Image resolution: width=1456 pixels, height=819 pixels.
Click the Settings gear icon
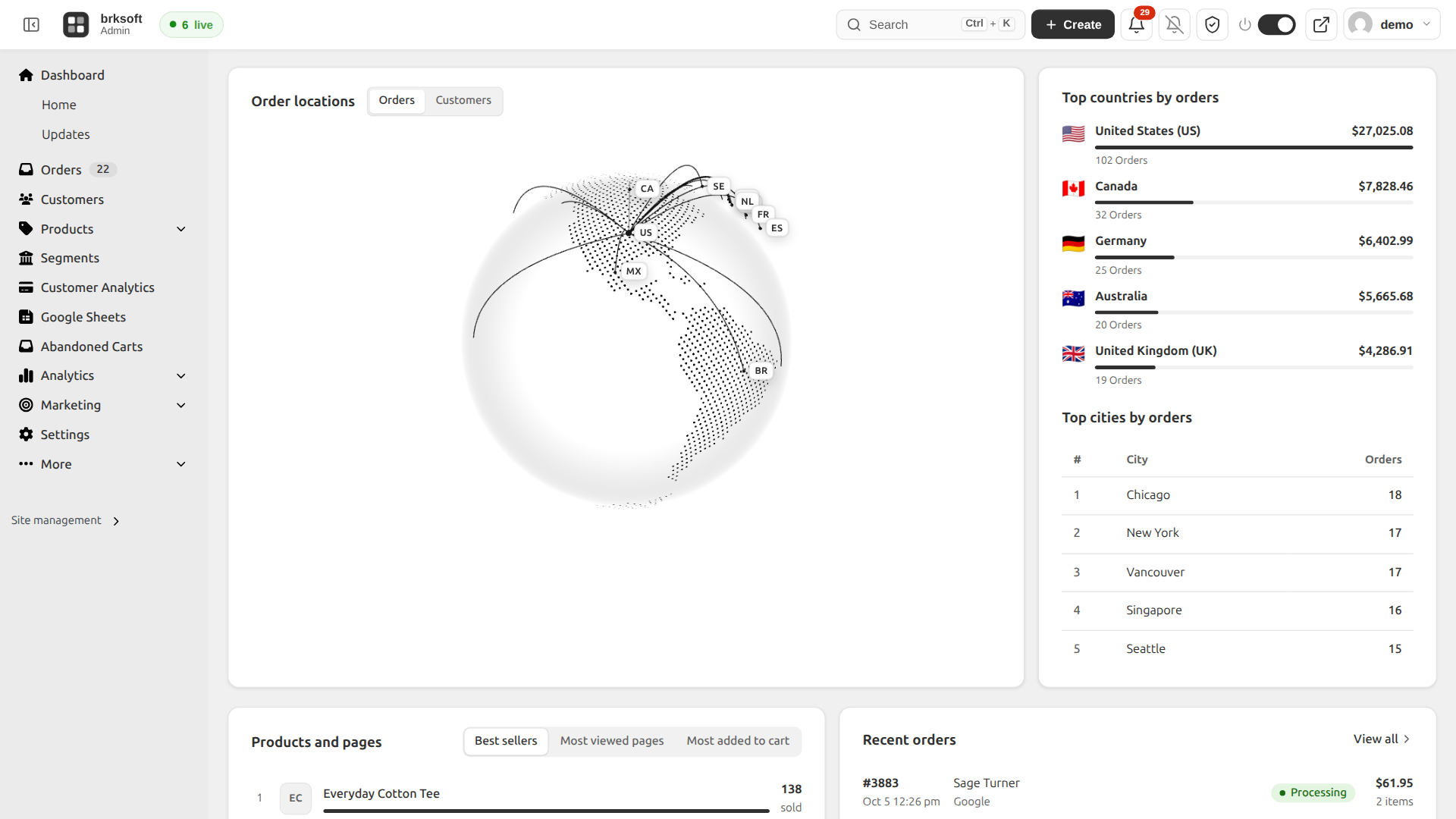point(26,435)
